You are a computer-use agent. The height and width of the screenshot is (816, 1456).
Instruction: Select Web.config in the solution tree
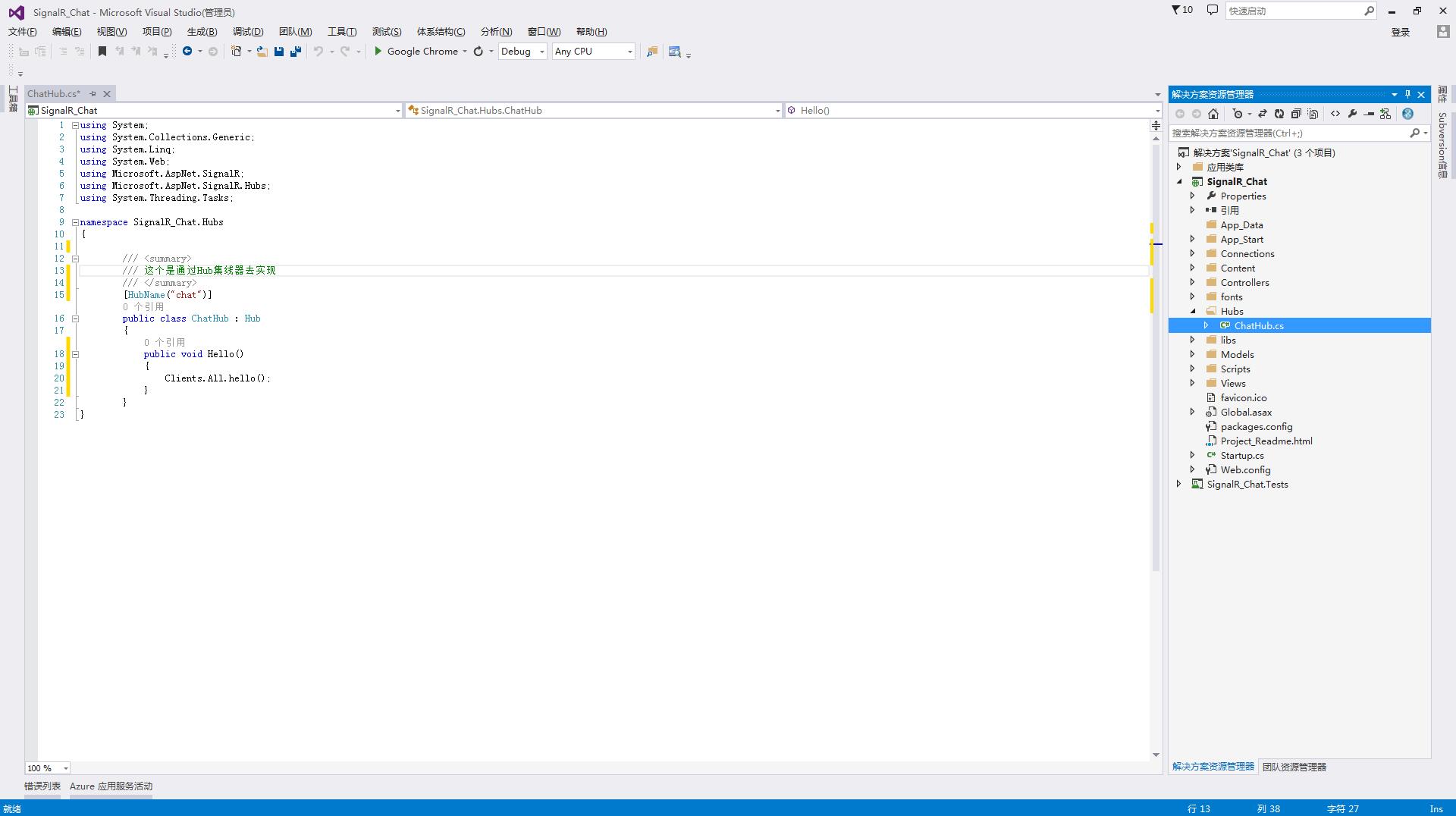point(1245,469)
